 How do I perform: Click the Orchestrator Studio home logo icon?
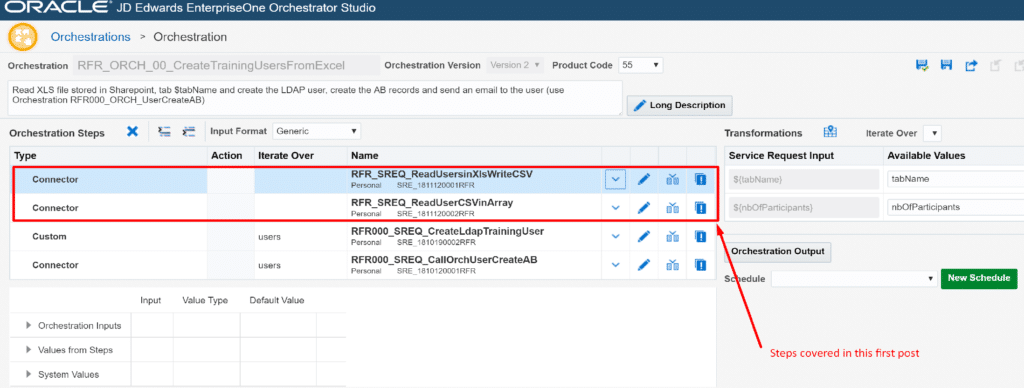[22, 37]
